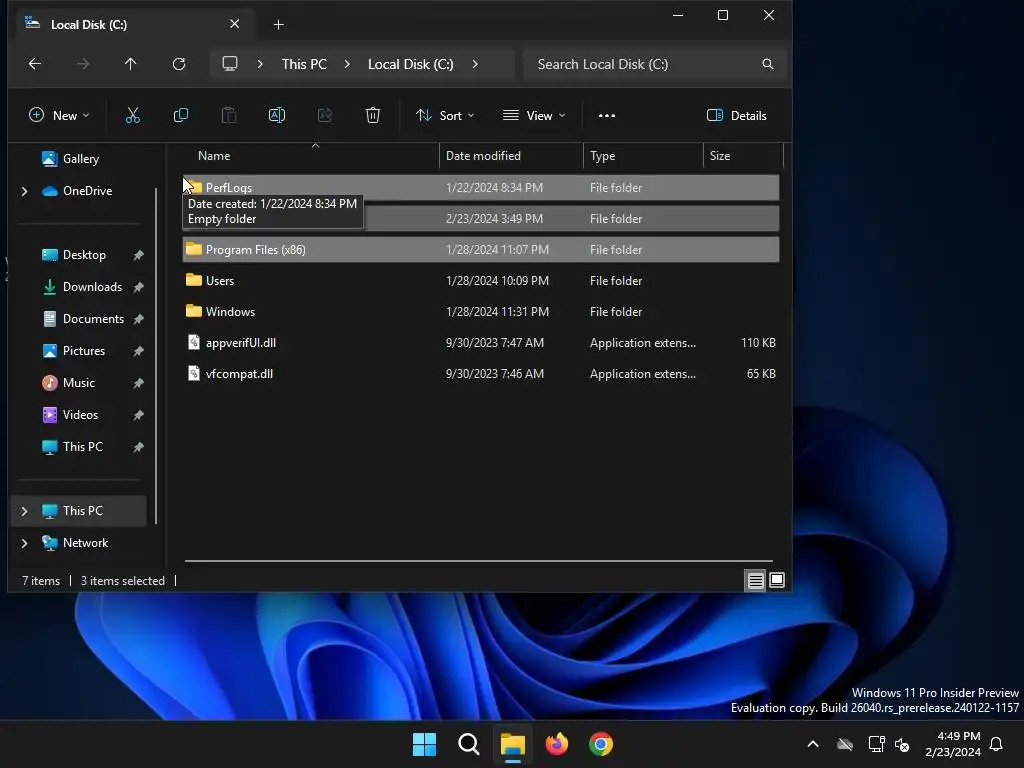Select the vfcompat.dll file

481,374
